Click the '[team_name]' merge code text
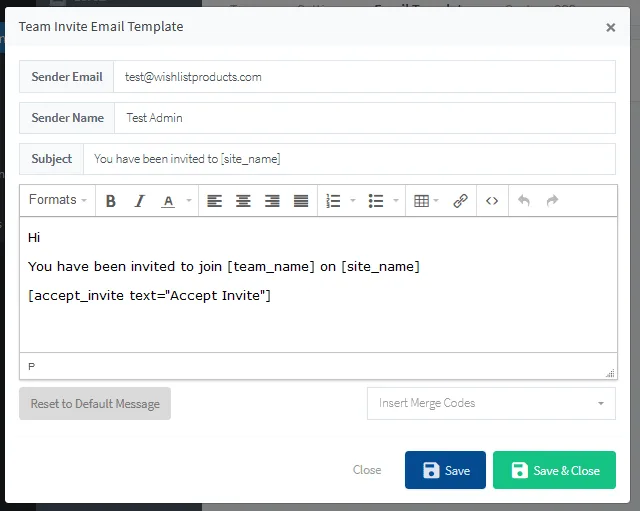Screen dimensions: 640x511 271,267
